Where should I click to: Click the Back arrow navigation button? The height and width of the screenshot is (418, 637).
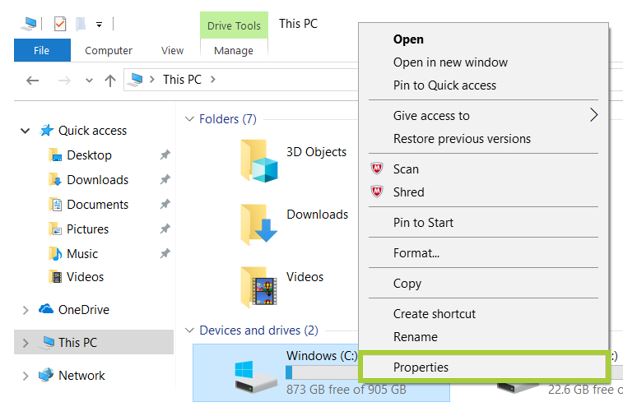pyautogui.click(x=32, y=80)
